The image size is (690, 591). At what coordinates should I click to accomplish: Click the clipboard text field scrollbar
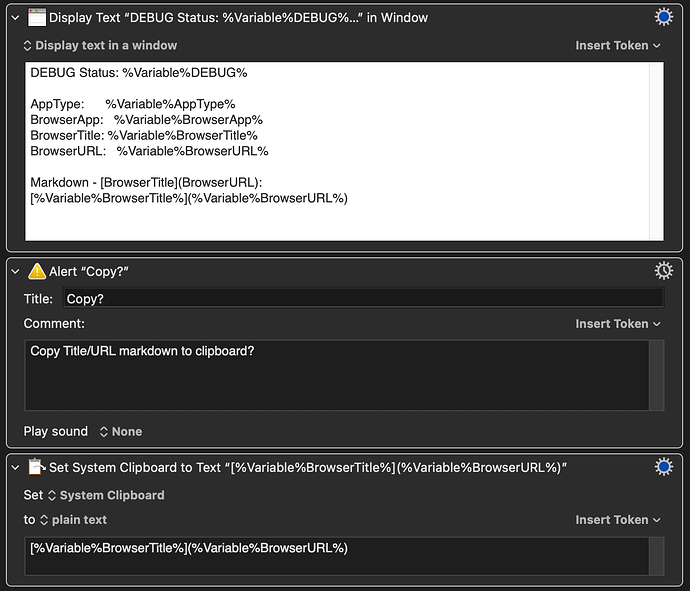657,556
